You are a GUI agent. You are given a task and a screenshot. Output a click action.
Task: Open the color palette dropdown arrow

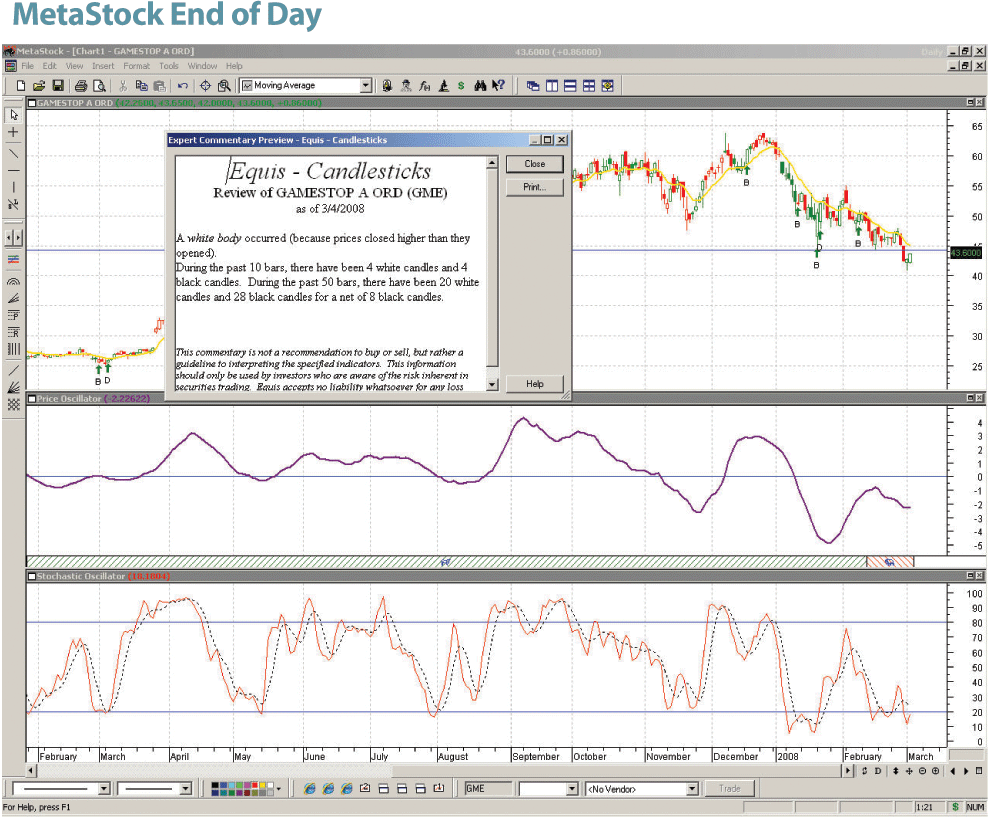click(x=279, y=789)
